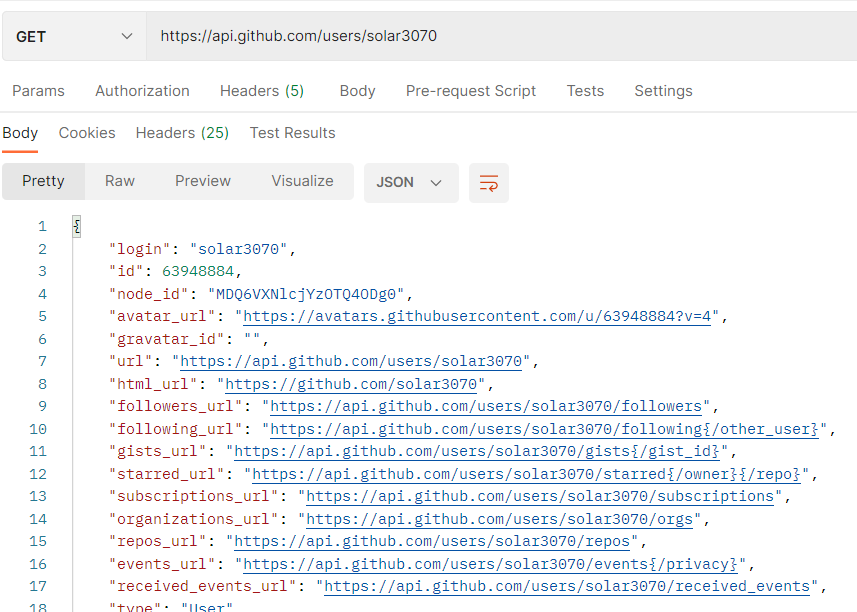This screenshot has width=857, height=612.
Task: Open the Params tab
Action: click(38, 91)
